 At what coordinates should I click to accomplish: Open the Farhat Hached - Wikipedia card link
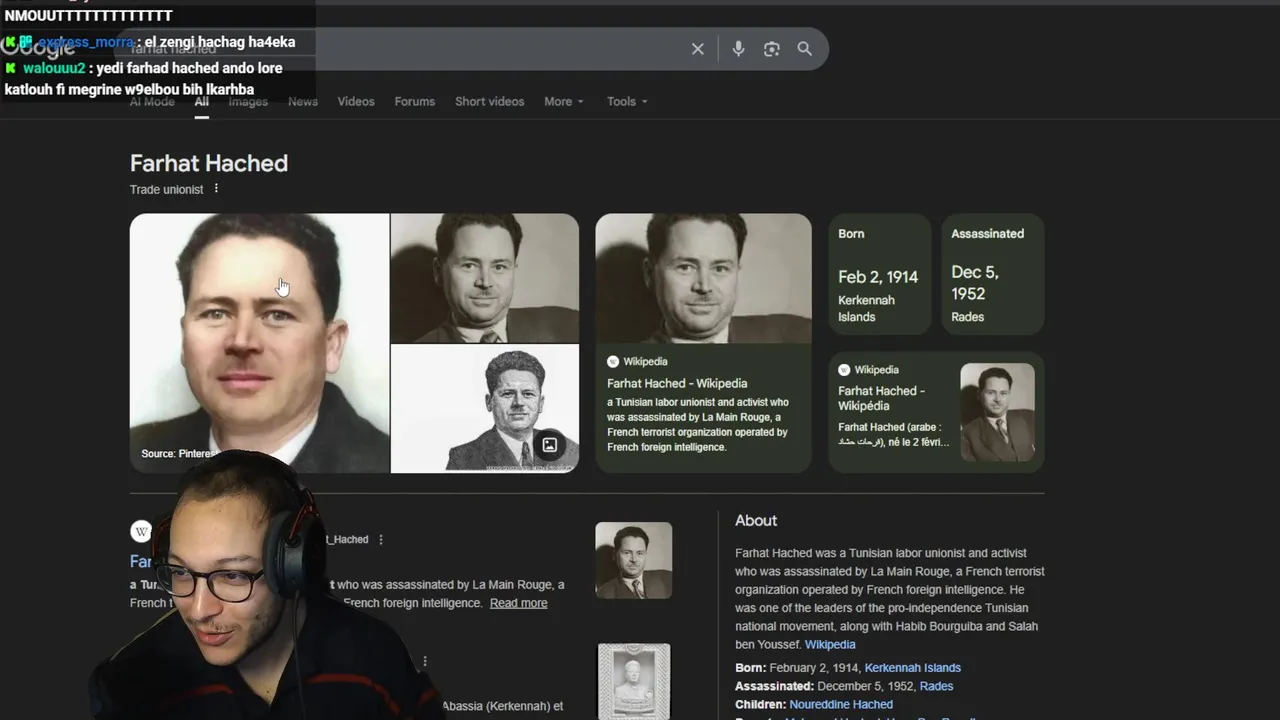(677, 383)
